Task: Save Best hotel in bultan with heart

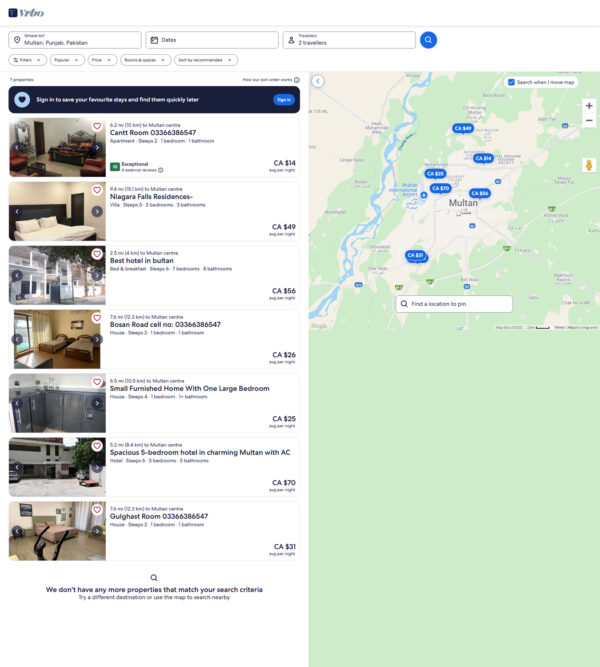Action: tap(97, 254)
